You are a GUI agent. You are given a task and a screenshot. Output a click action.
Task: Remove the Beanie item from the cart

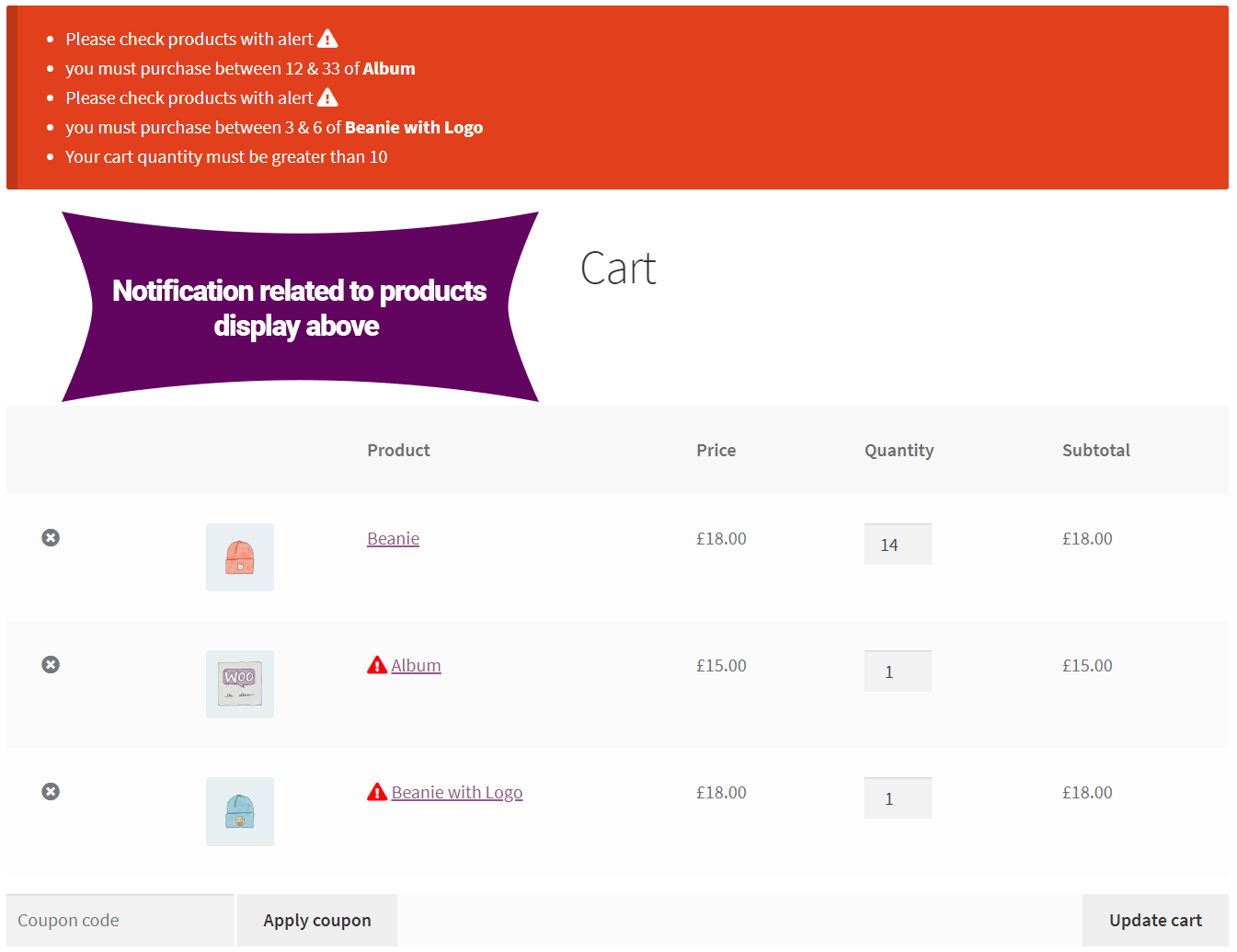tap(51, 537)
